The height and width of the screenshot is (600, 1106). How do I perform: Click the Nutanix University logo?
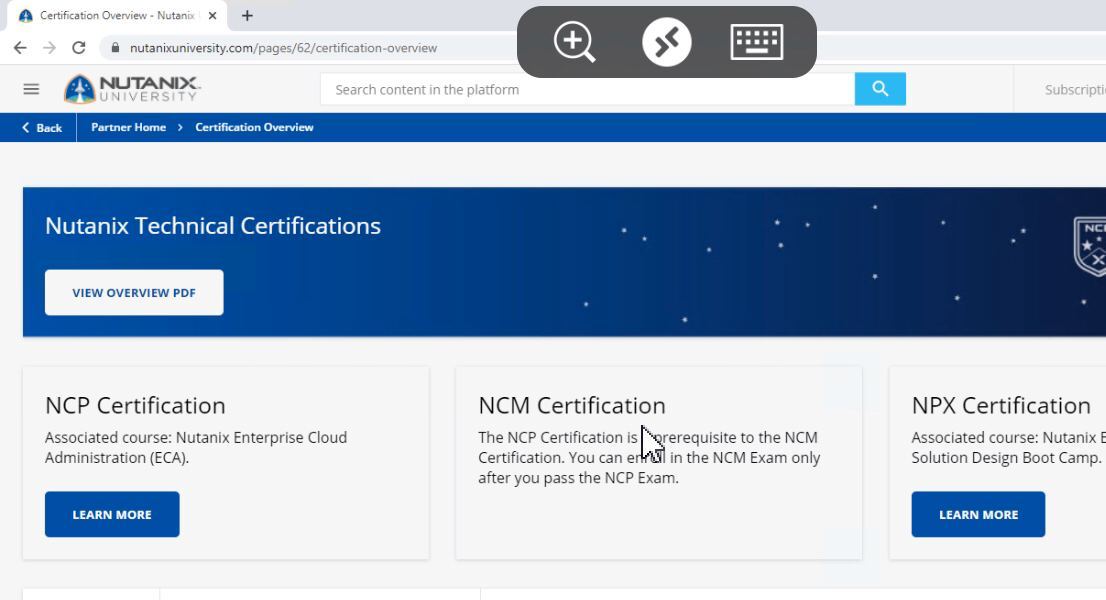click(132, 89)
